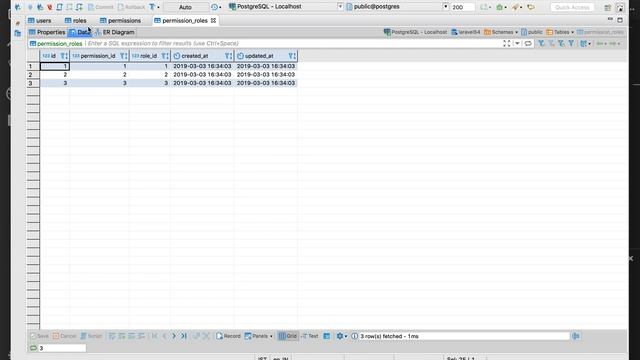Image resolution: width=640 pixels, height=360 pixels.
Task: Click the role_id column header
Action: (150, 56)
